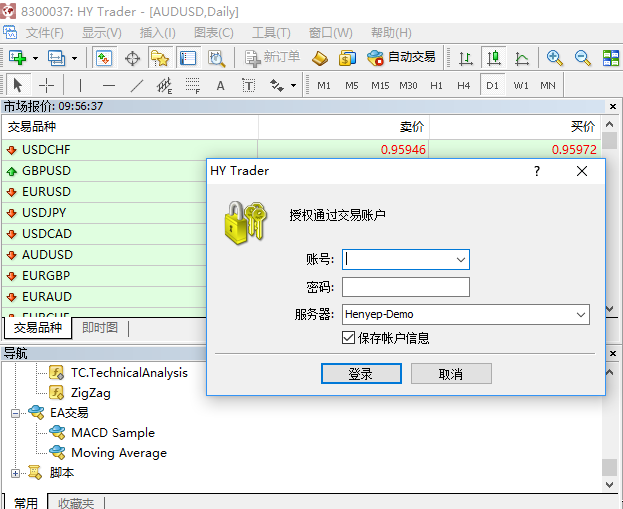The width and height of the screenshot is (623, 509).
Task: Open MetaEditor yellow book icon
Action: (320, 58)
